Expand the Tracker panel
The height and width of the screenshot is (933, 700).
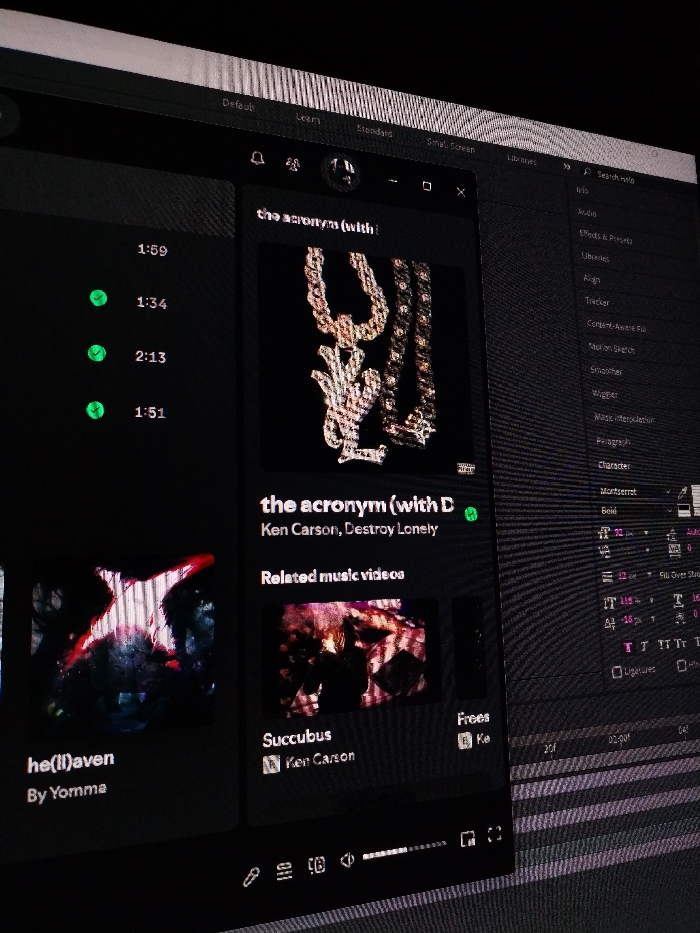[597, 302]
